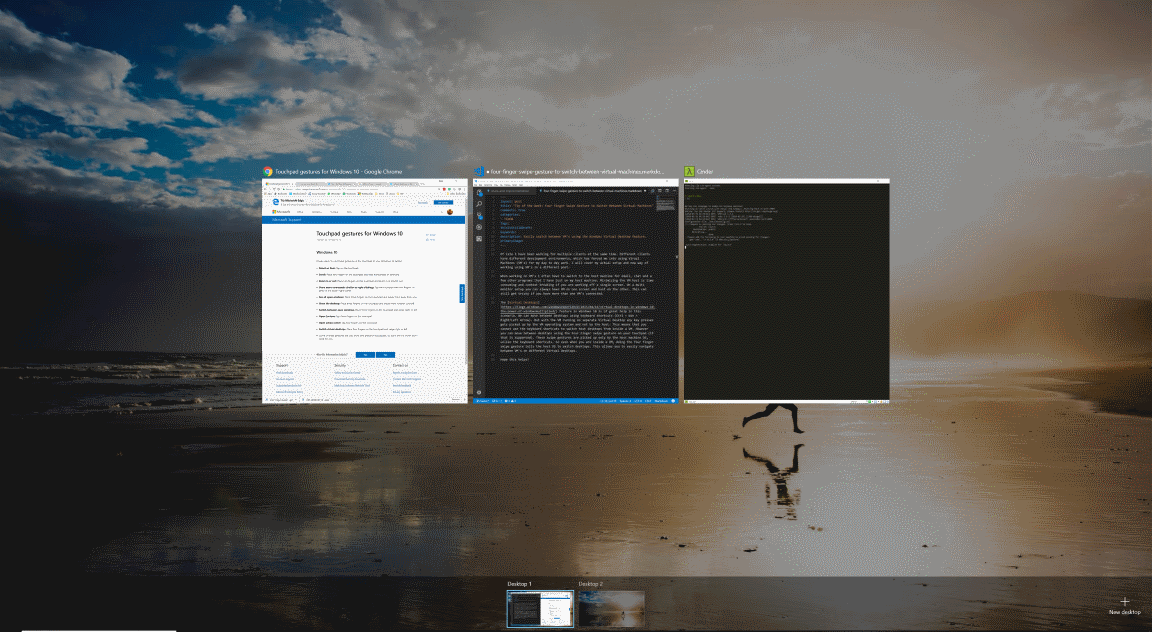Open the Cmder terminal window thumbnail
This screenshot has width=1152, height=632.
coord(787,291)
